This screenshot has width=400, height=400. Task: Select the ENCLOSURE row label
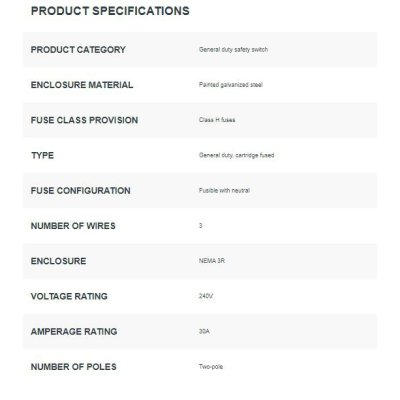(58, 261)
